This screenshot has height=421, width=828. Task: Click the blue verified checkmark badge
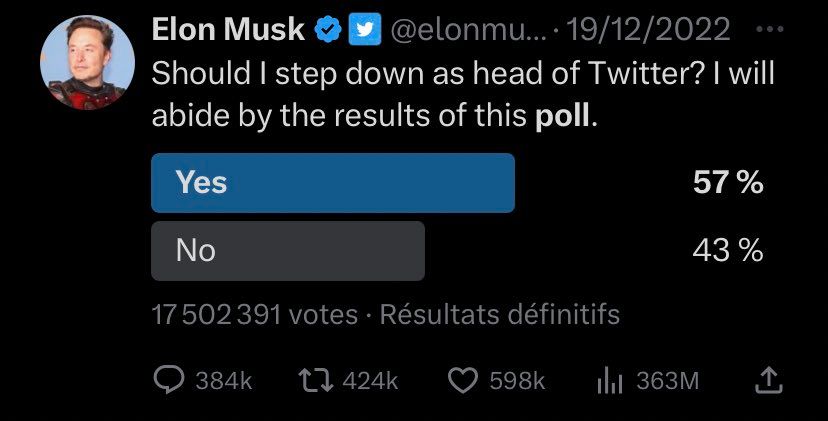pyautogui.click(x=328, y=30)
